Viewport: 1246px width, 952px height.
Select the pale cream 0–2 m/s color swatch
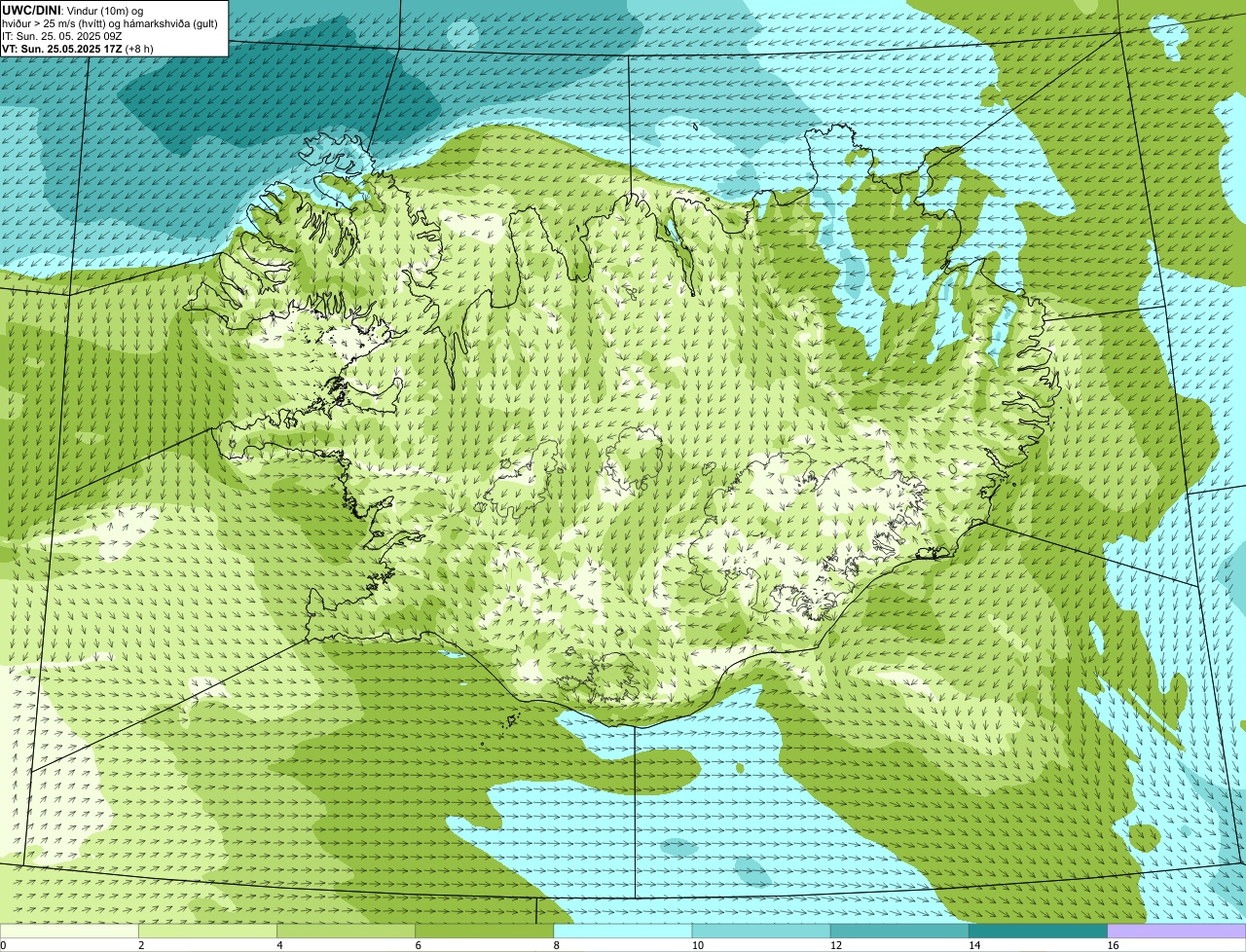pyautogui.click(x=69, y=932)
